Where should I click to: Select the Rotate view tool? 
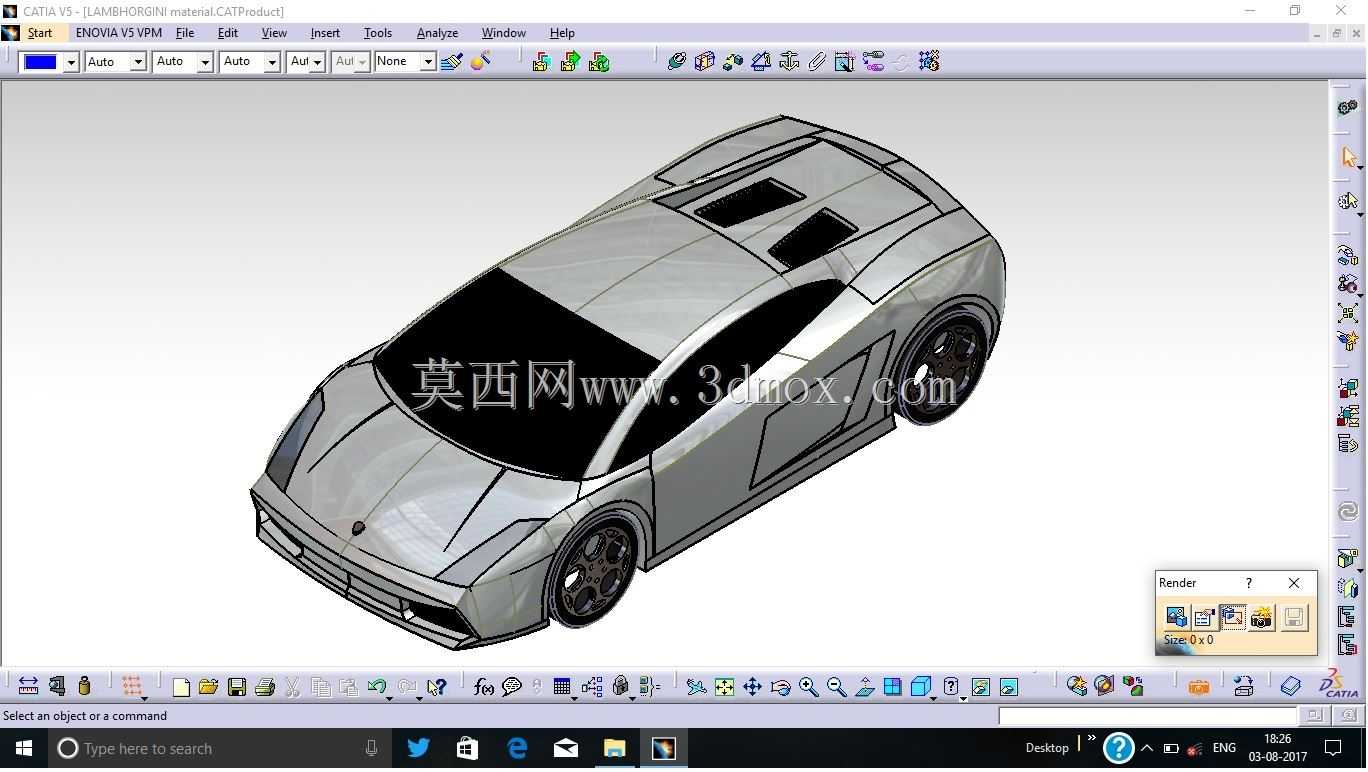[x=781, y=687]
